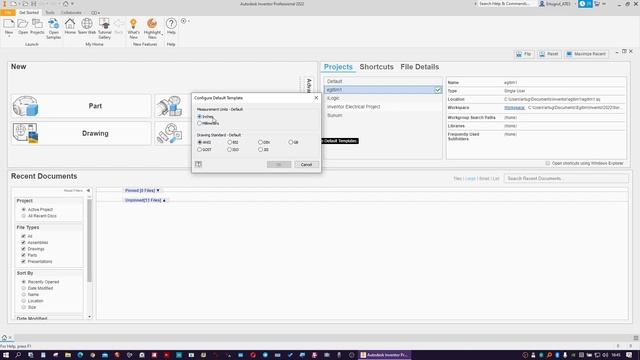640x360 pixels.
Task: Switch to the Collaborate ribbon tab
Action: pyautogui.click(x=71, y=13)
